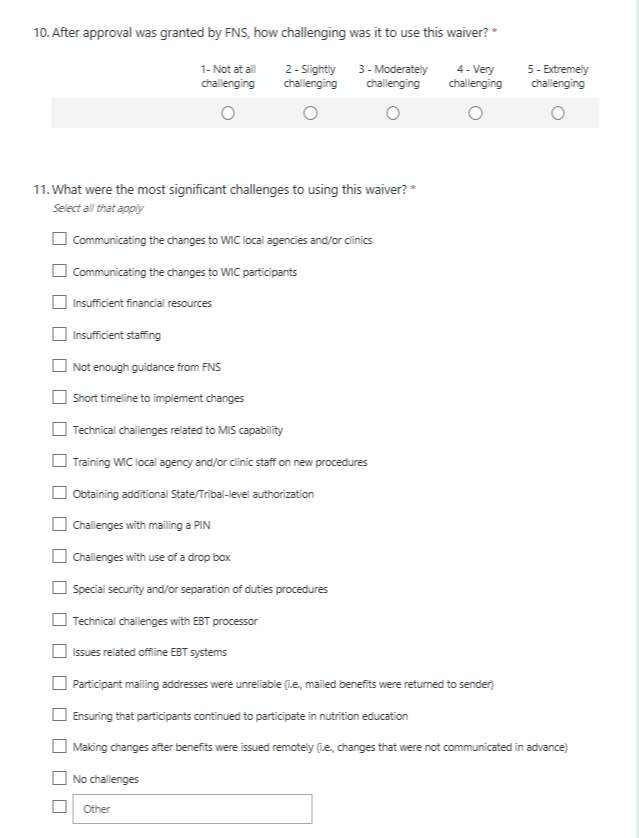Tick the 'No challenges' checkbox
This screenshot has height=838, width=639.
tap(60, 779)
